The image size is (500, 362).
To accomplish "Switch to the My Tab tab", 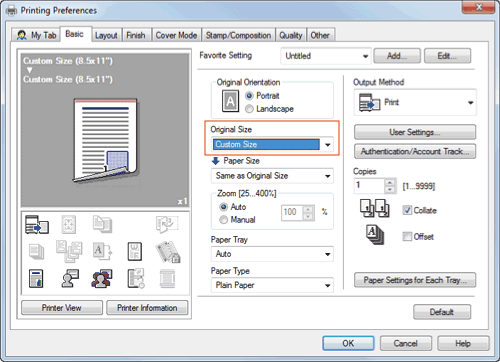I will 36,35.
